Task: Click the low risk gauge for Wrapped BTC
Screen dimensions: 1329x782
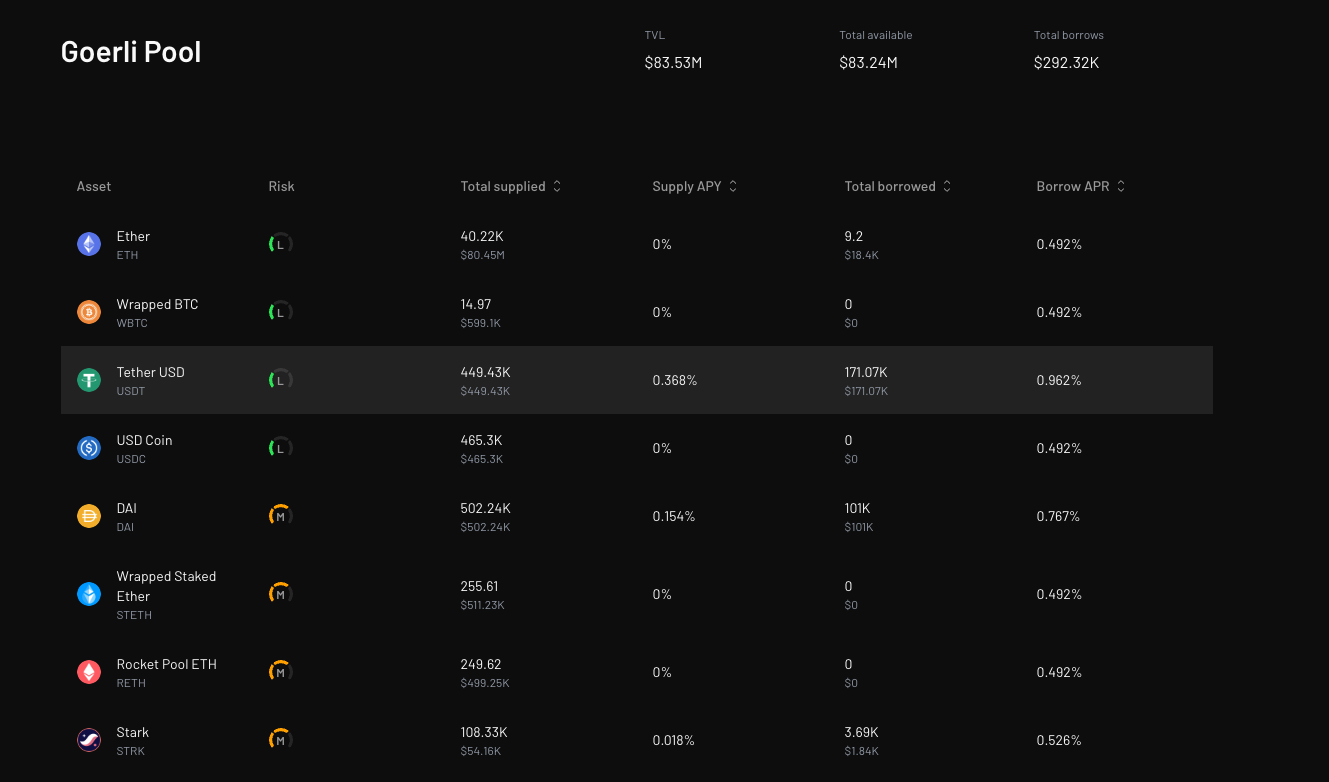Action: [x=280, y=312]
